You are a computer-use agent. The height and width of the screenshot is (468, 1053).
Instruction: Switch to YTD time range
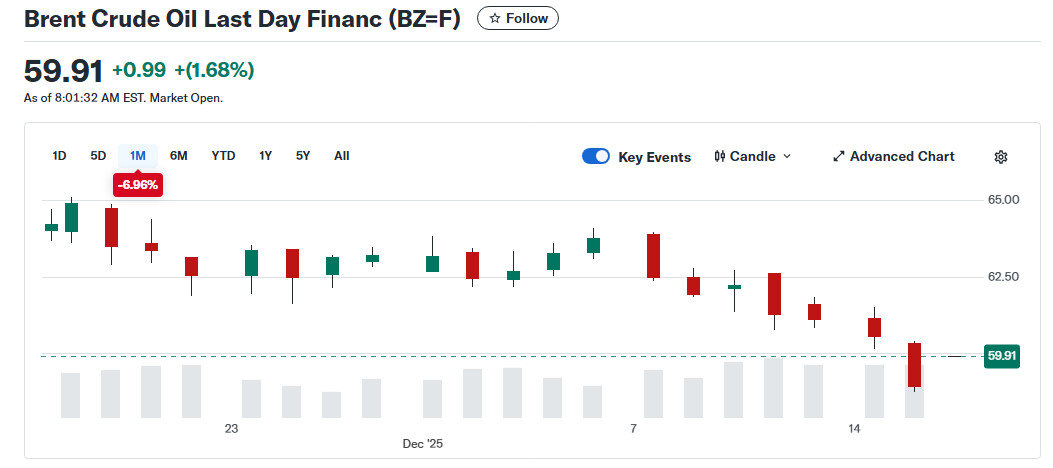click(x=223, y=156)
